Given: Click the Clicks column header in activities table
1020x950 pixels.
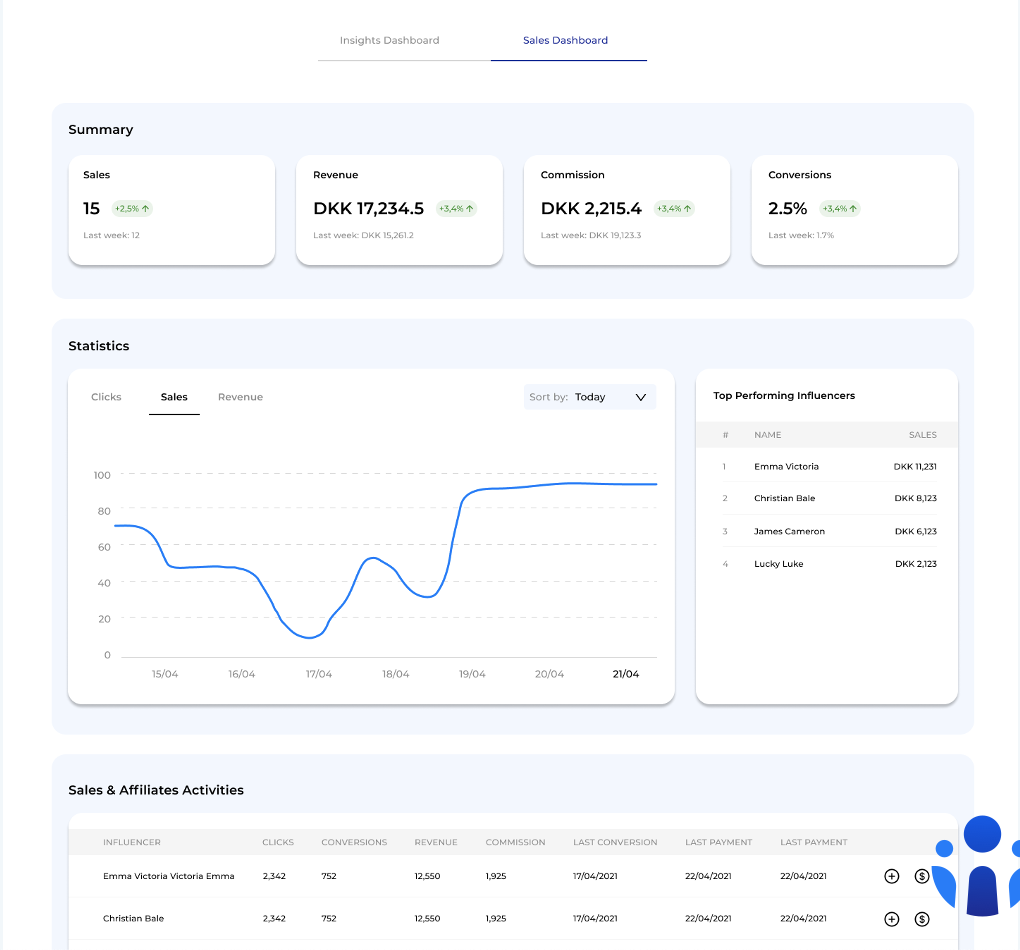Looking at the screenshot, I should tap(278, 842).
